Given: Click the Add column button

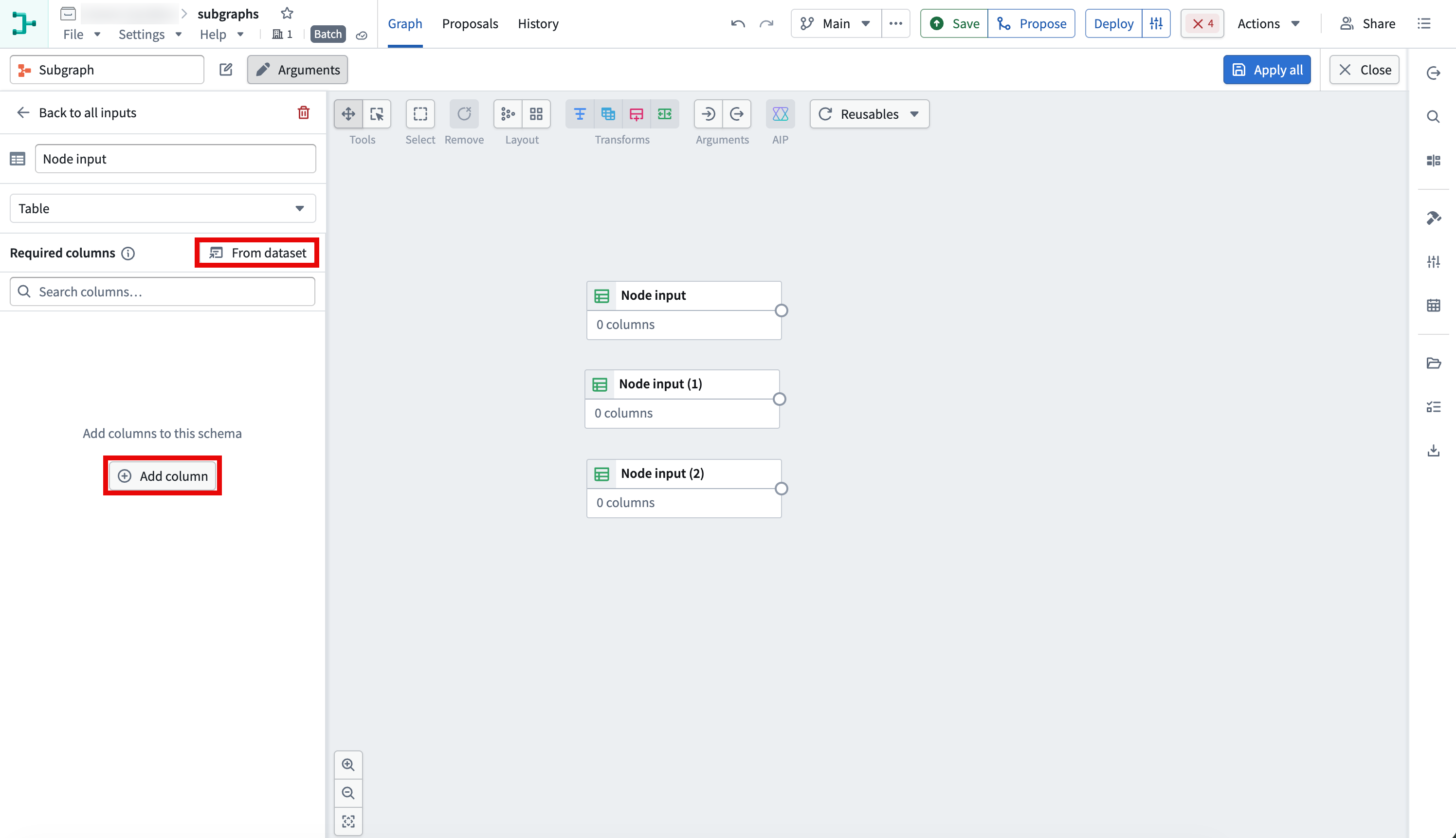Looking at the screenshot, I should coord(162,476).
